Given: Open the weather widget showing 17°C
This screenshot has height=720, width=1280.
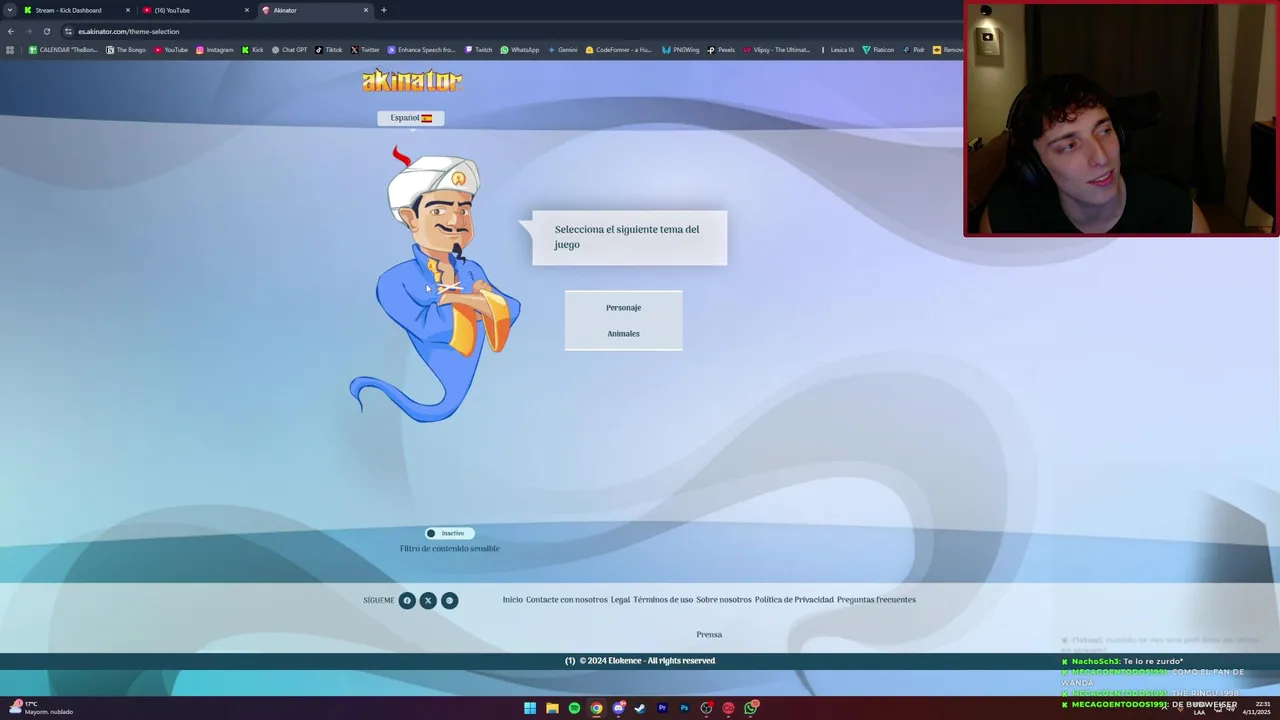Looking at the screenshot, I should pos(42,708).
